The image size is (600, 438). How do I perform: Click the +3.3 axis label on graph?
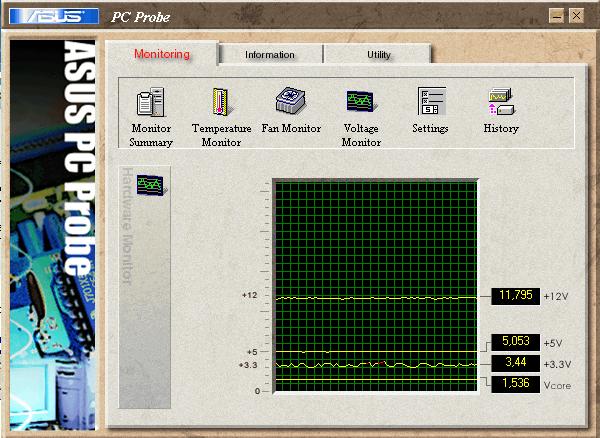(x=248, y=365)
